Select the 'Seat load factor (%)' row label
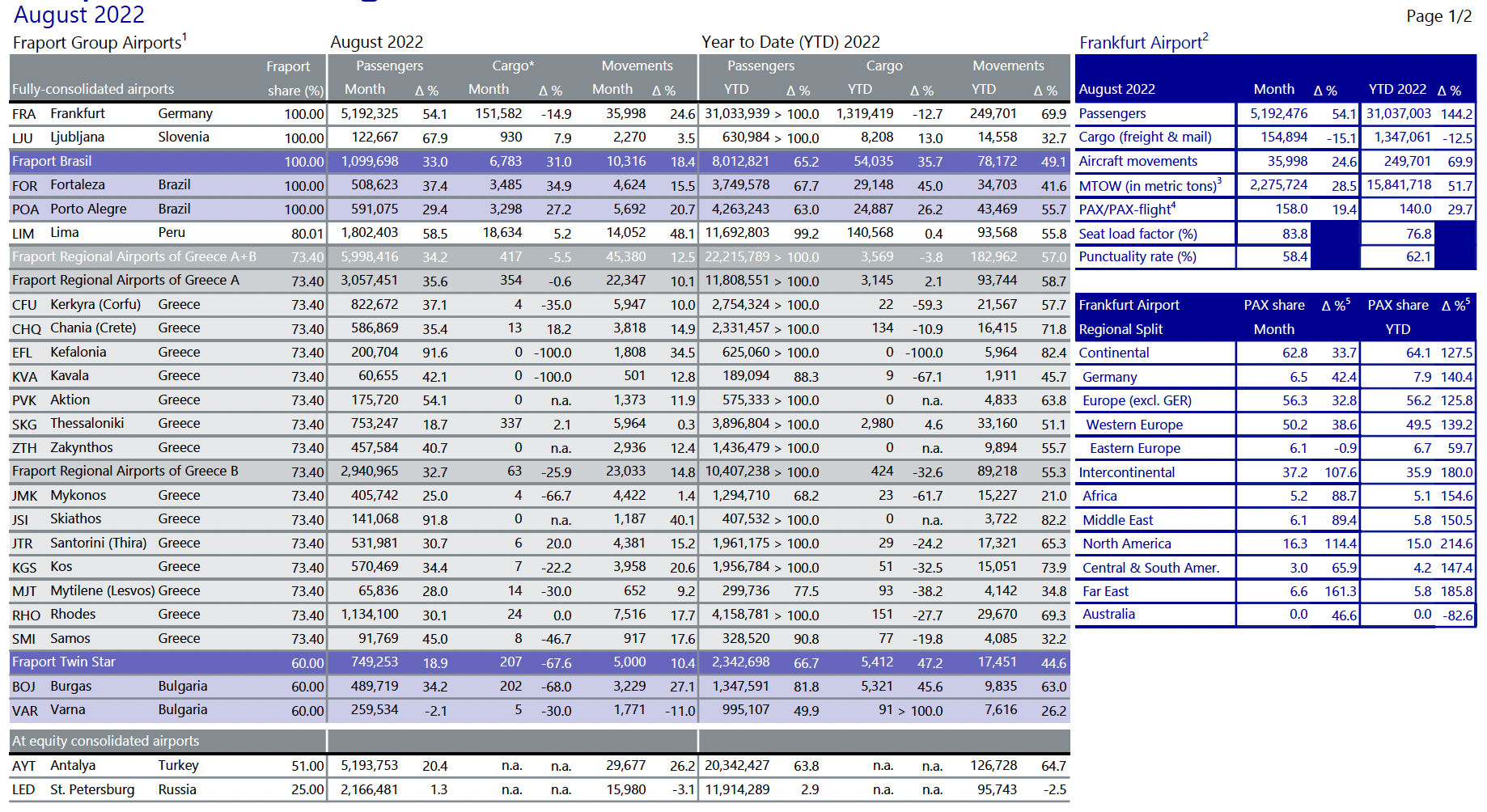1487x812 pixels. point(1137,234)
